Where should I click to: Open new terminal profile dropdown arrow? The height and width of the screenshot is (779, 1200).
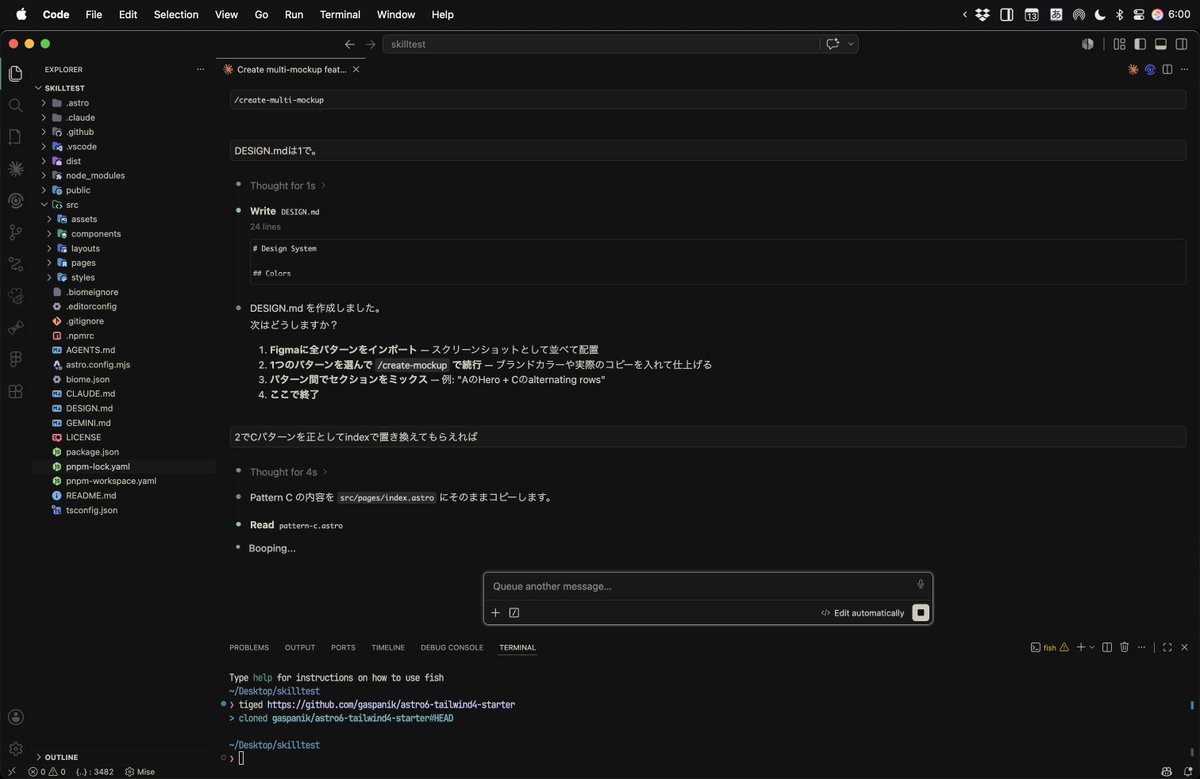tap(1091, 647)
